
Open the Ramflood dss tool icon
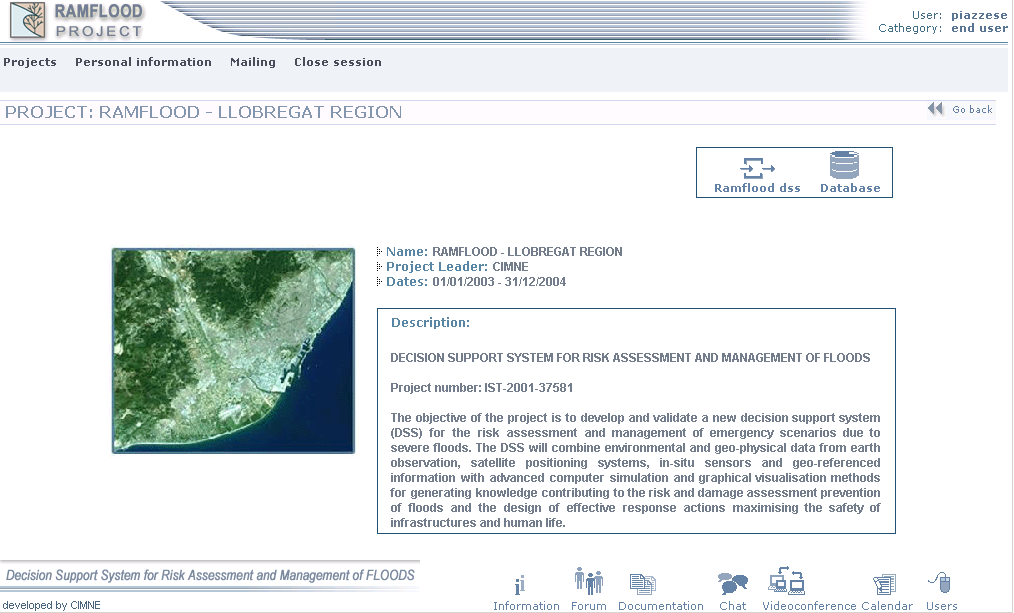[757, 167]
